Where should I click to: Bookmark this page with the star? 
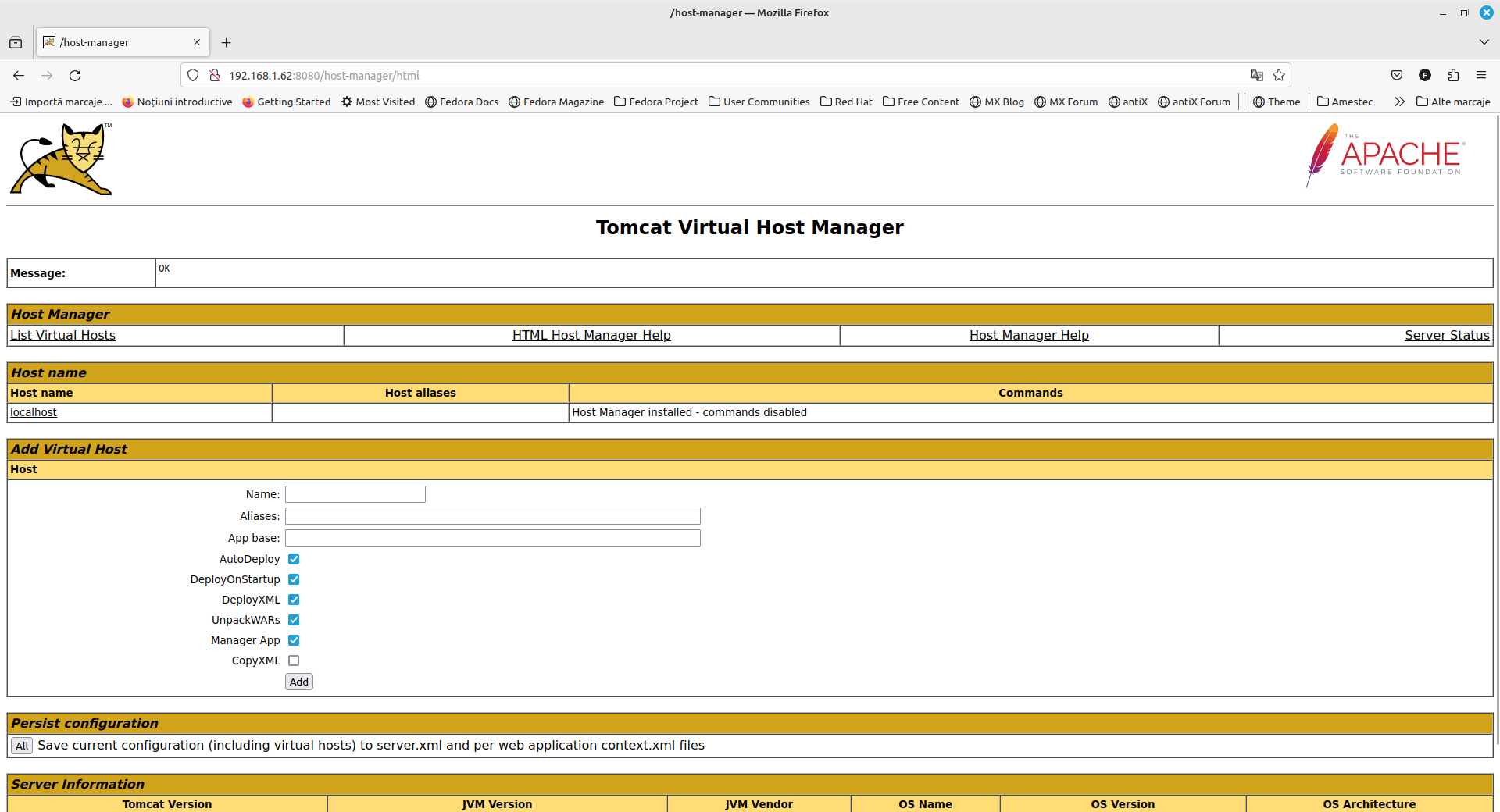(x=1279, y=75)
